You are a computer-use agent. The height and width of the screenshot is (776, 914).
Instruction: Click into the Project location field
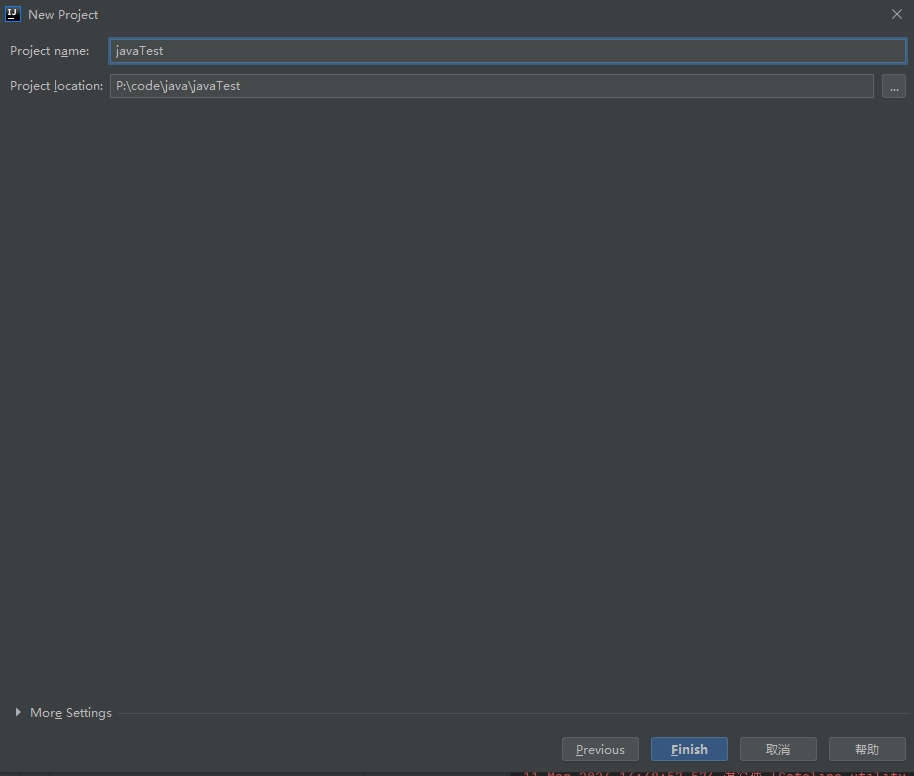(491, 86)
